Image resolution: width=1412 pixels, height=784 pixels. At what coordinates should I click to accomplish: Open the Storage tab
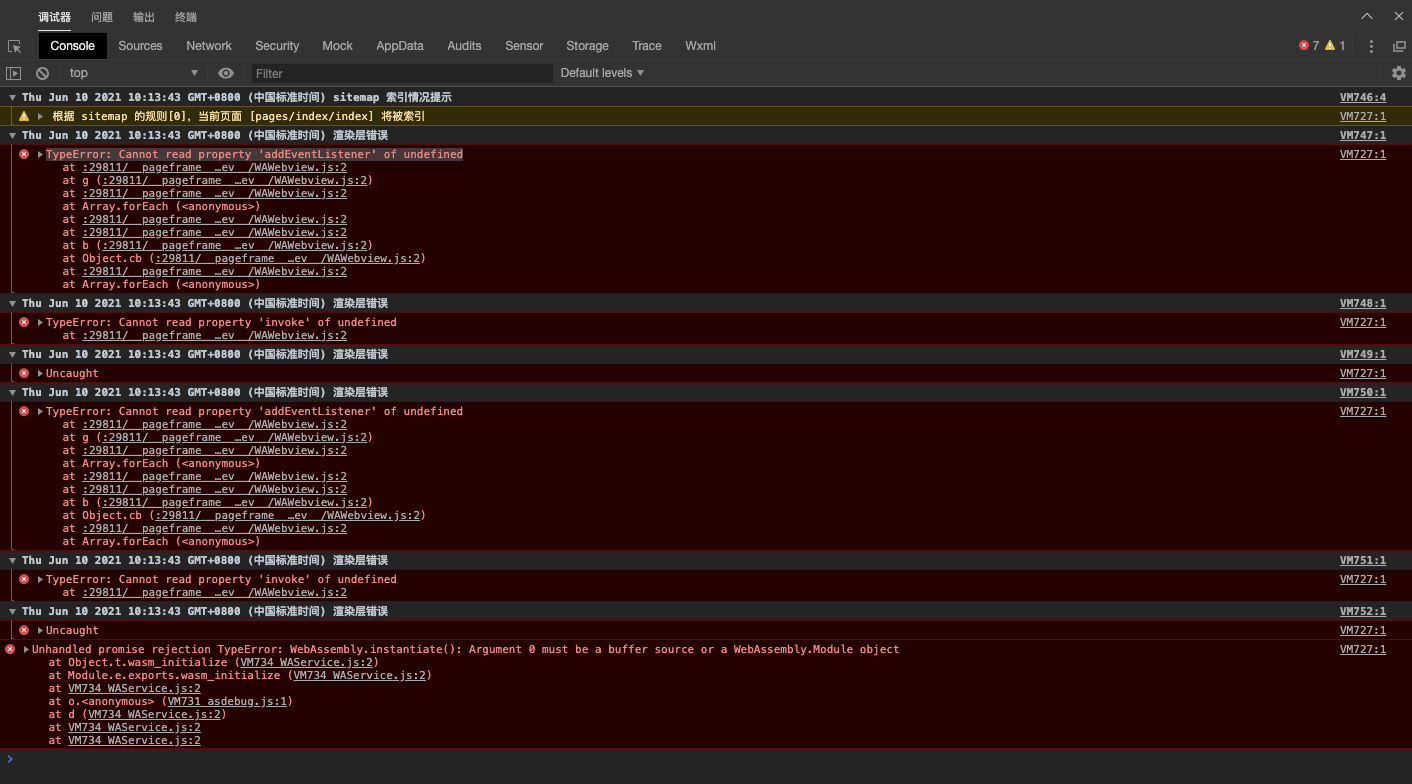(x=587, y=46)
